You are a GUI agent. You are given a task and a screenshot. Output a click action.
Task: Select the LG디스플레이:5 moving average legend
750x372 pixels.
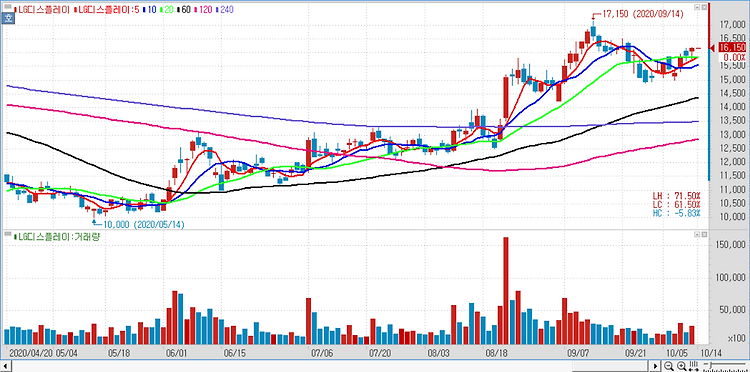tap(107, 10)
